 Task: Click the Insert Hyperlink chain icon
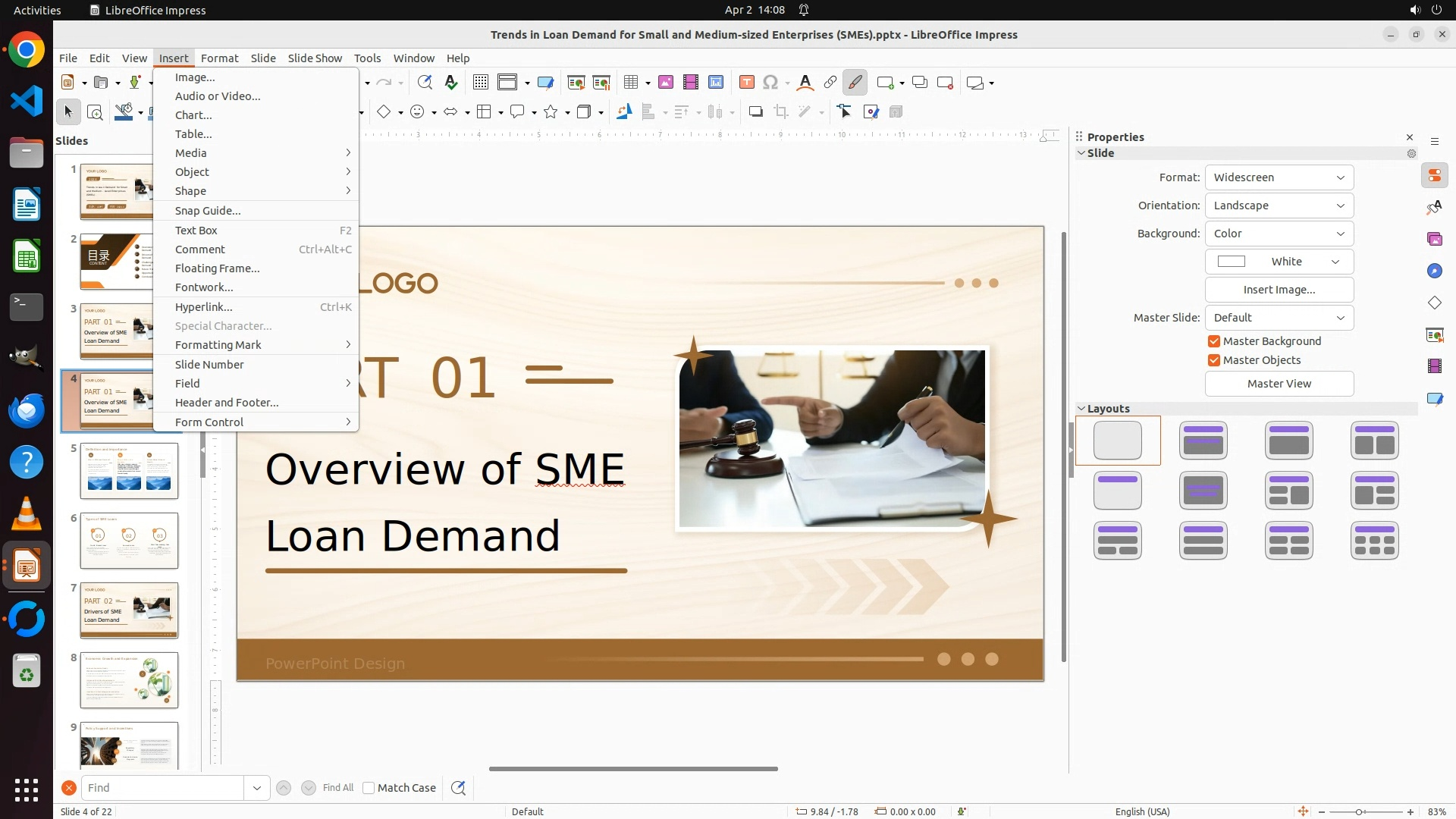point(830,83)
